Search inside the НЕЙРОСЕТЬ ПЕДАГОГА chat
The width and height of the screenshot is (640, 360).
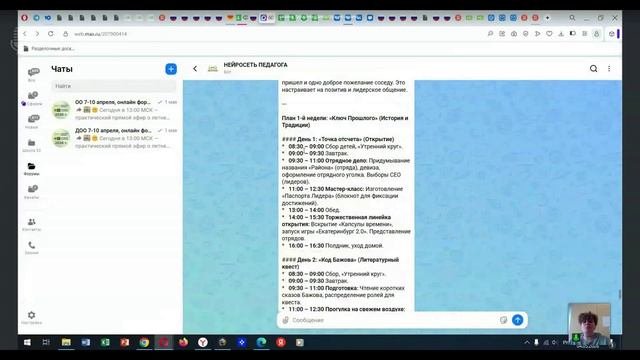pyautogui.click(x=593, y=69)
